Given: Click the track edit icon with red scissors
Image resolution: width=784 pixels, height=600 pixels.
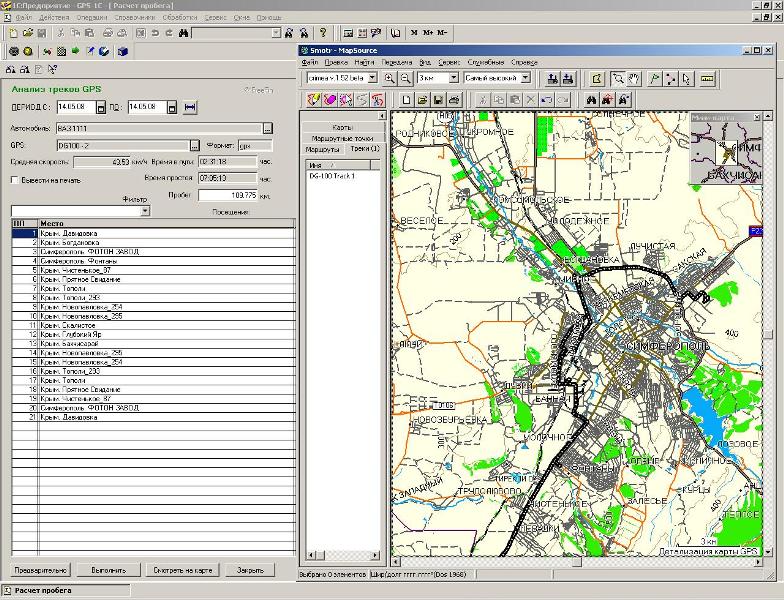Looking at the screenshot, I should pos(378,100).
